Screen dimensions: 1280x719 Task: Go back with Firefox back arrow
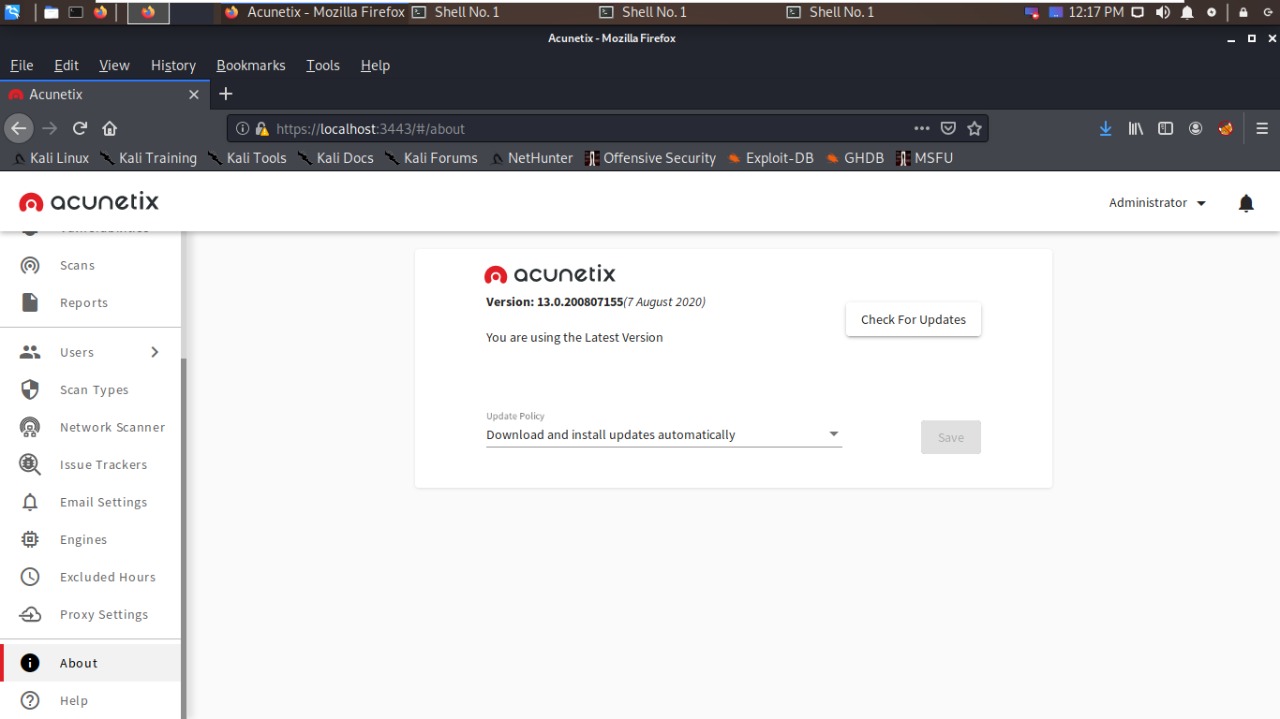[18, 128]
